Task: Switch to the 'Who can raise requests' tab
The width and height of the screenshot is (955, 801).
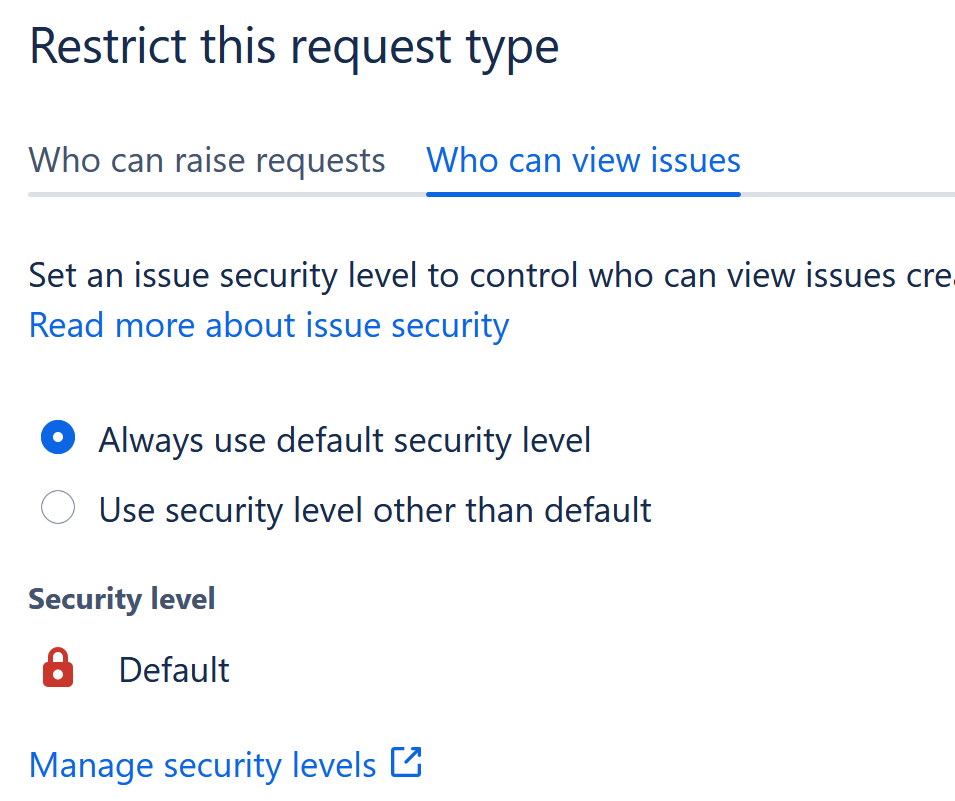Action: click(207, 160)
